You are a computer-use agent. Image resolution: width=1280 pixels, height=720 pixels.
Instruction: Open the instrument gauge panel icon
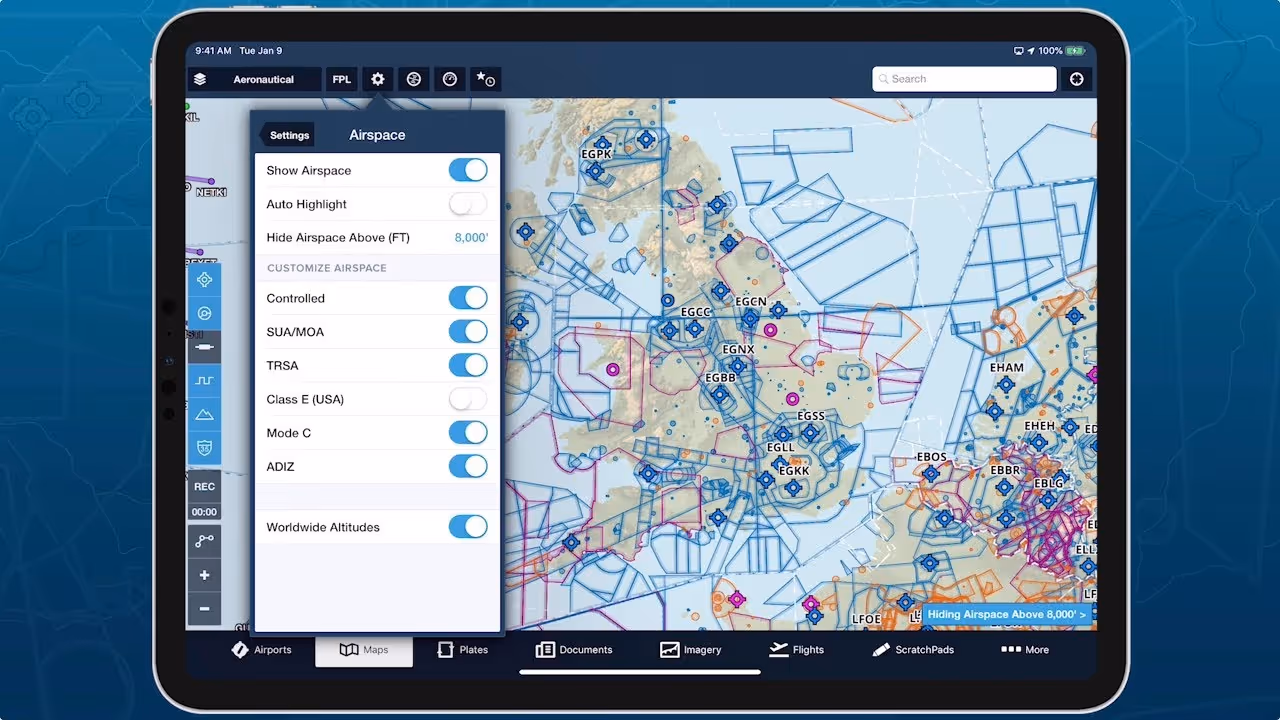(x=449, y=79)
